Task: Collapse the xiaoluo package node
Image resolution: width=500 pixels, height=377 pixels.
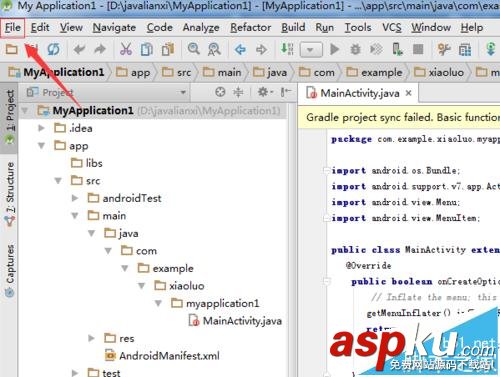Action: point(142,286)
